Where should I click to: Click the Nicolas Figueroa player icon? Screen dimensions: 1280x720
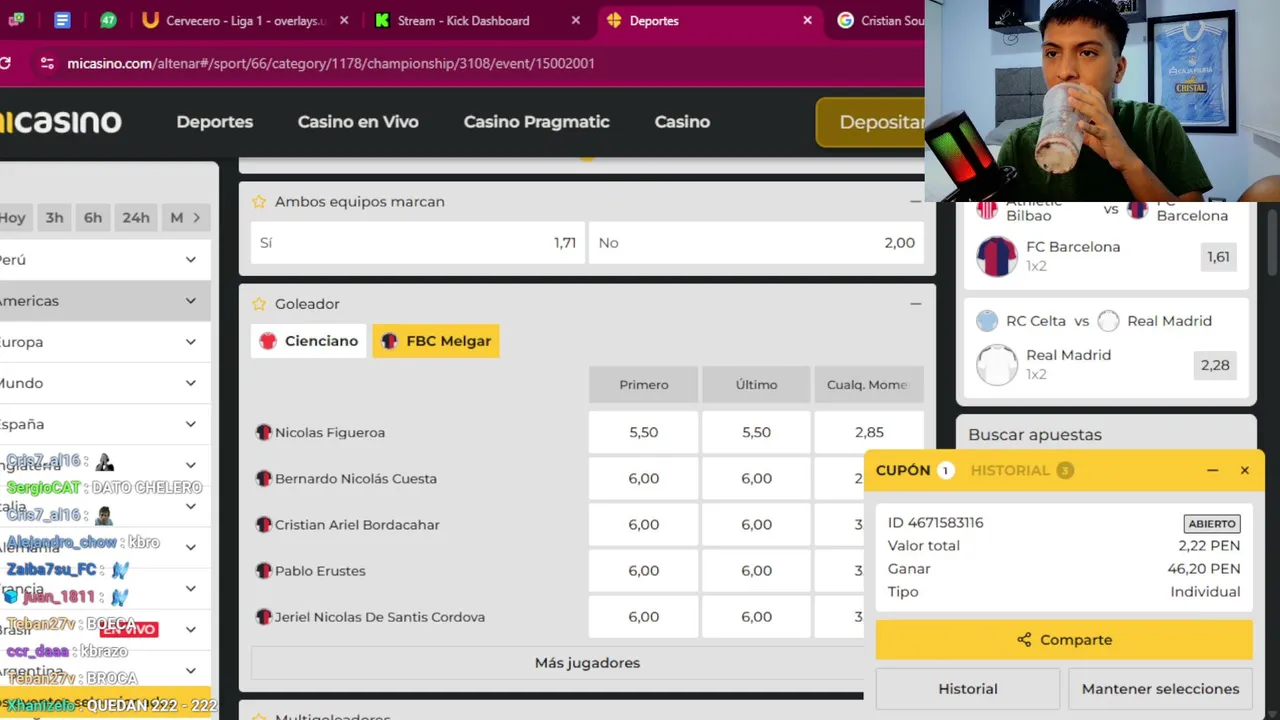tap(263, 432)
